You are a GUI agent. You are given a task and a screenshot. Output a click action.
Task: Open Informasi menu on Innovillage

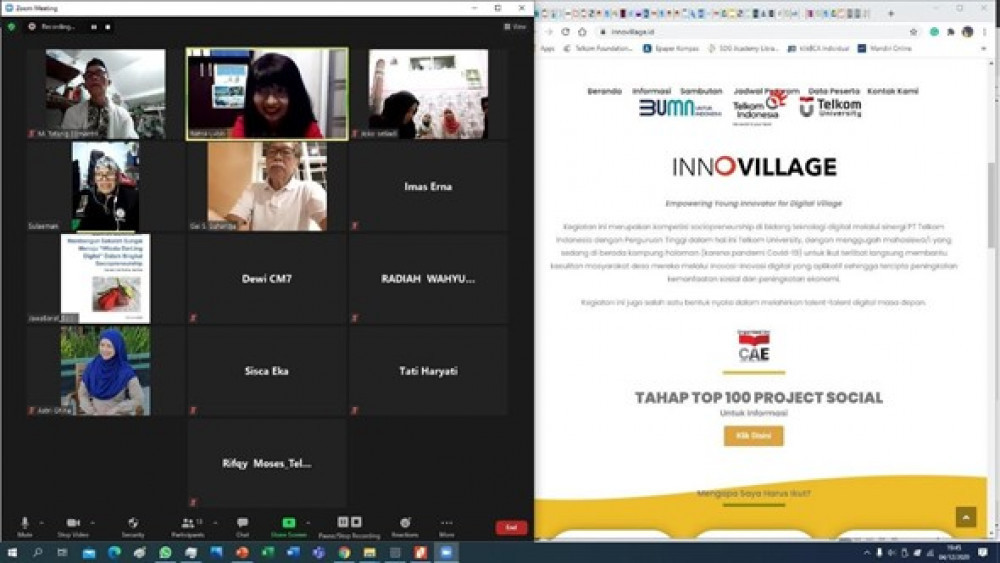[651, 91]
